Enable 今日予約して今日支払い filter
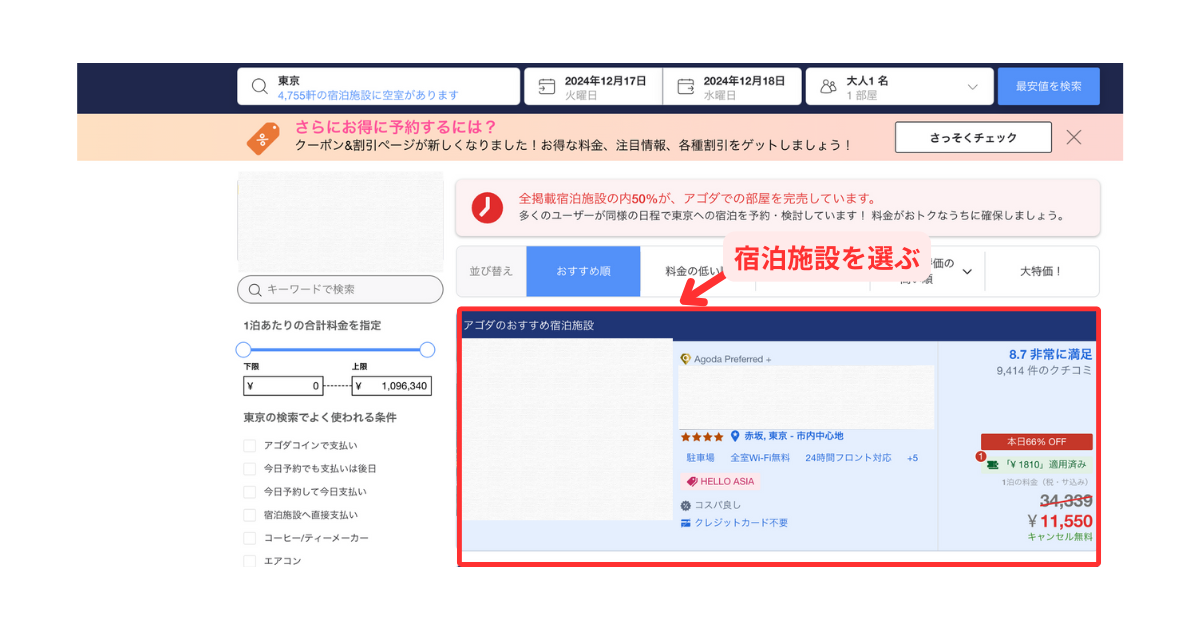 [250, 492]
